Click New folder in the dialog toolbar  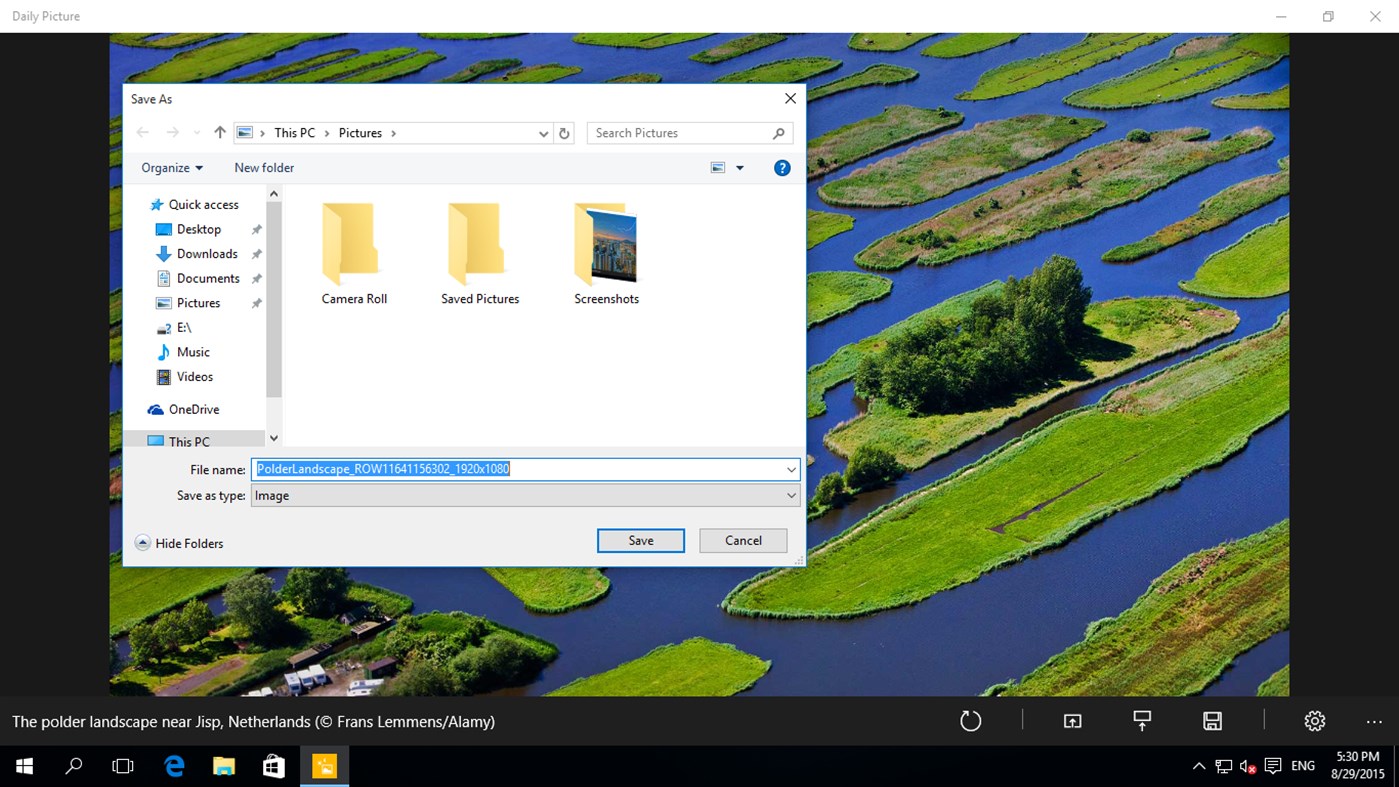(x=263, y=167)
